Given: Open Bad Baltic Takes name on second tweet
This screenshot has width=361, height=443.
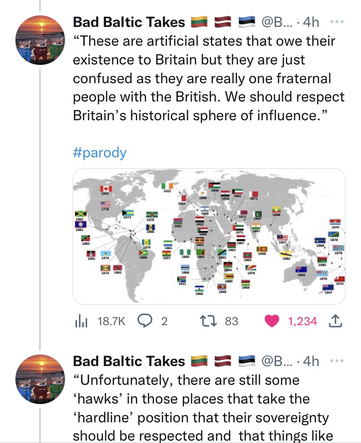Looking at the screenshot, I should [129, 361].
